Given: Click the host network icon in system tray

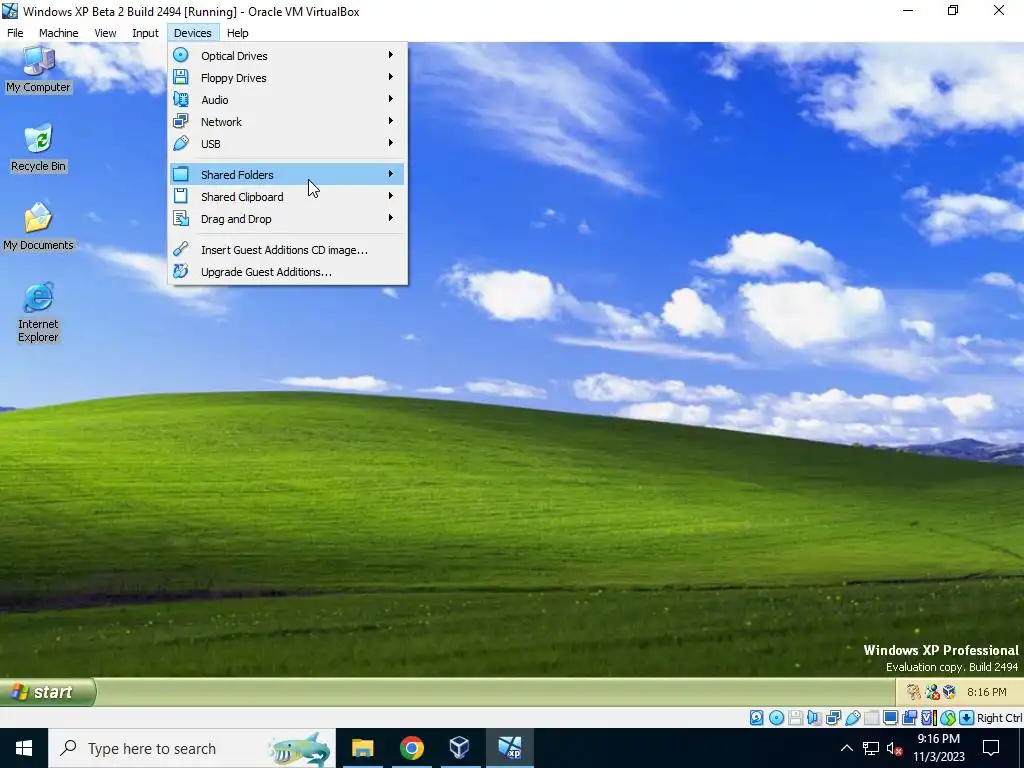Looking at the screenshot, I should pos(871,748).
